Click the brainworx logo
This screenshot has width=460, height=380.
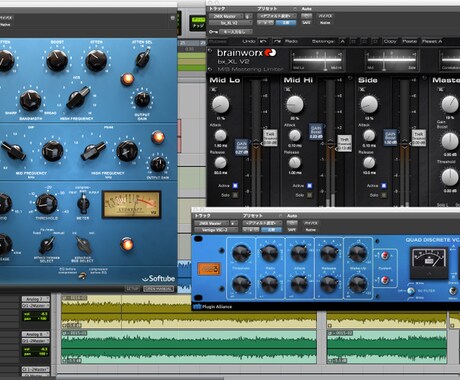(246, 53)
